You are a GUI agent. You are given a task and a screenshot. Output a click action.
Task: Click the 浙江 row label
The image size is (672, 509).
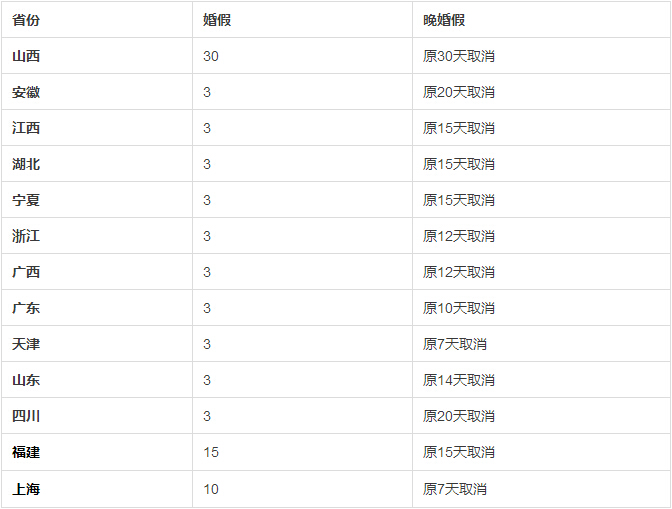26,236
